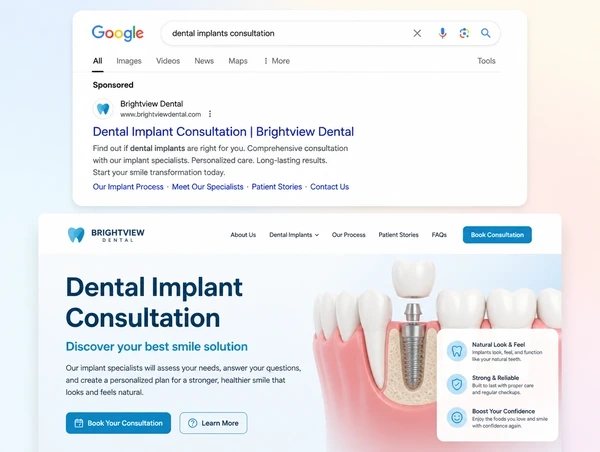Open the Our Implant Process sitelink

pos(128,187)
